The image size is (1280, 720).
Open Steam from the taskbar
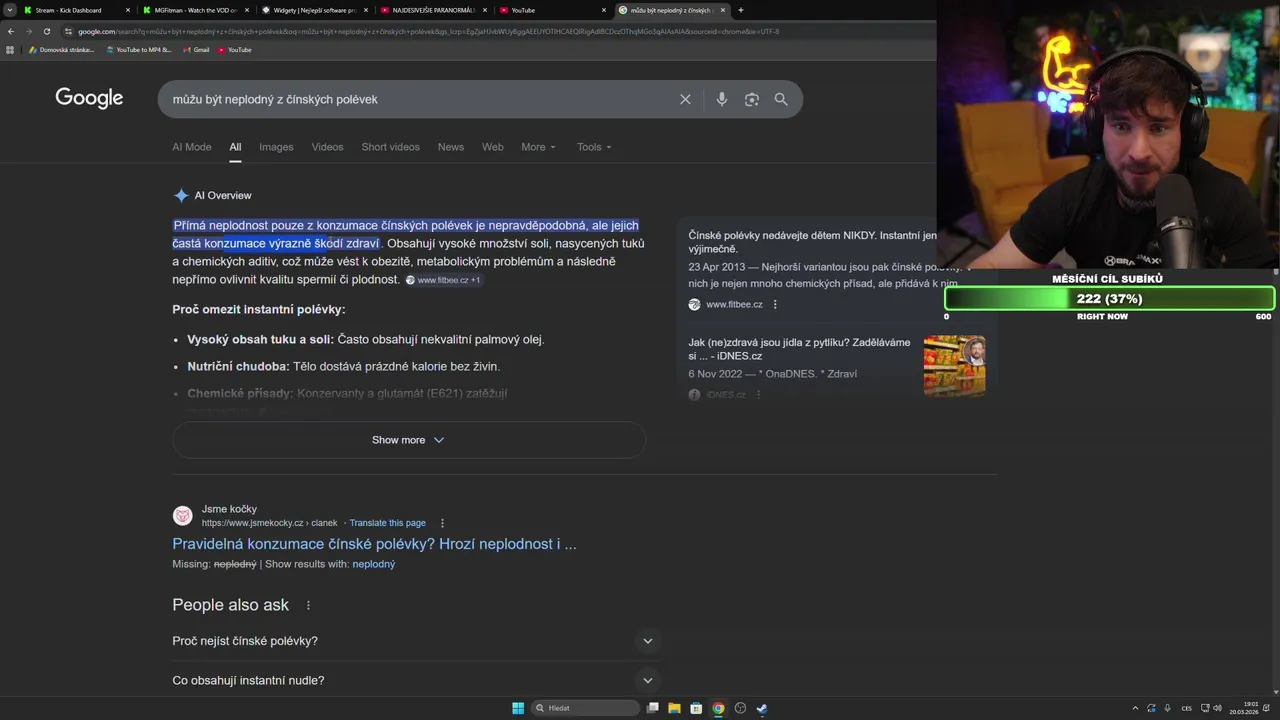pyautogui.click(x=762, y=708)
